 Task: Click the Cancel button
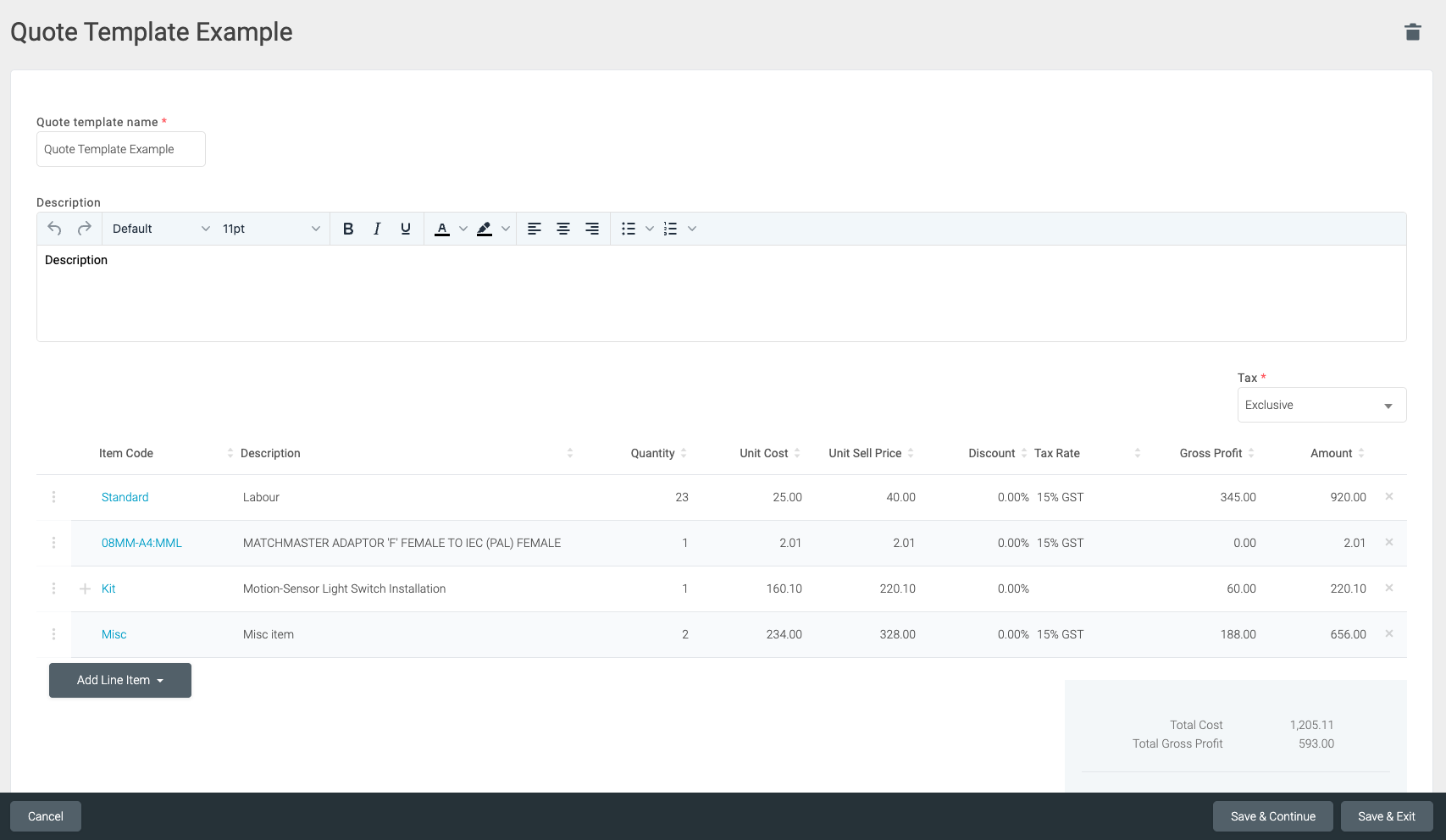point(46,816)
